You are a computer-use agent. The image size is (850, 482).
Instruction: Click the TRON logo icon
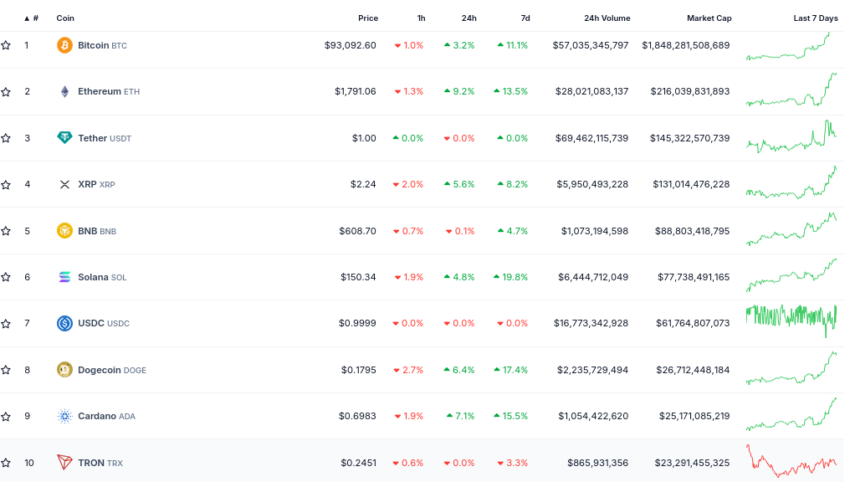(x=65, y=462)
